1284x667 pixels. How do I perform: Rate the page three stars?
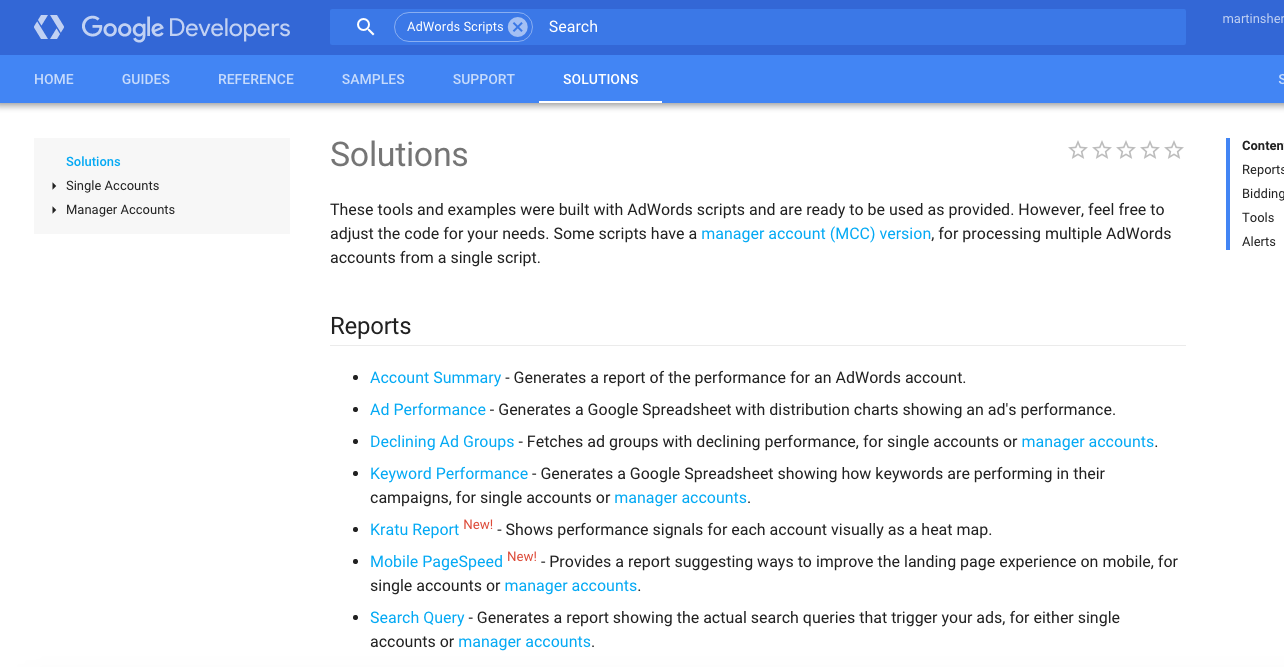tap(1126, 150)
